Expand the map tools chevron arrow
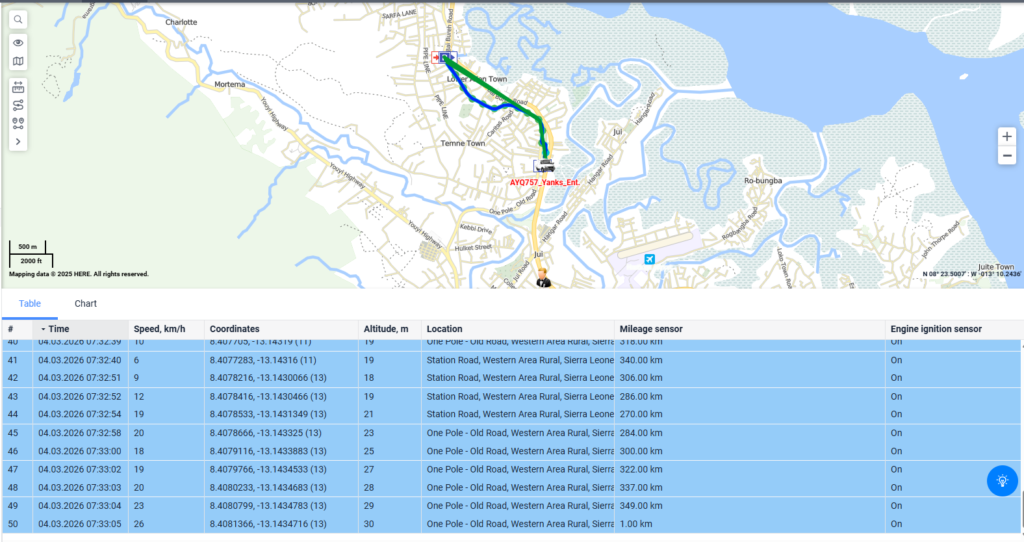Image resolution: width=1024 pixels, height=542 pixels. click(x=19, y=142)
